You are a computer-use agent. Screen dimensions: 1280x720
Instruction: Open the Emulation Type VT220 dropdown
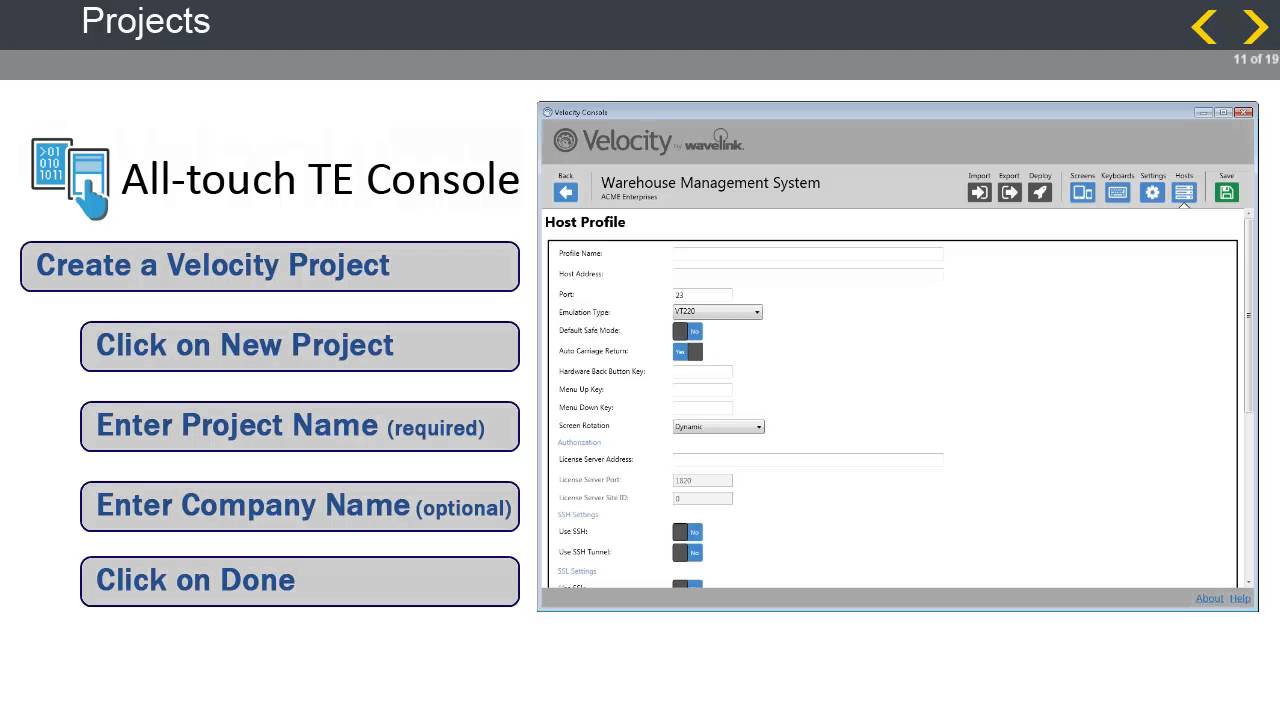pos(718,312)
